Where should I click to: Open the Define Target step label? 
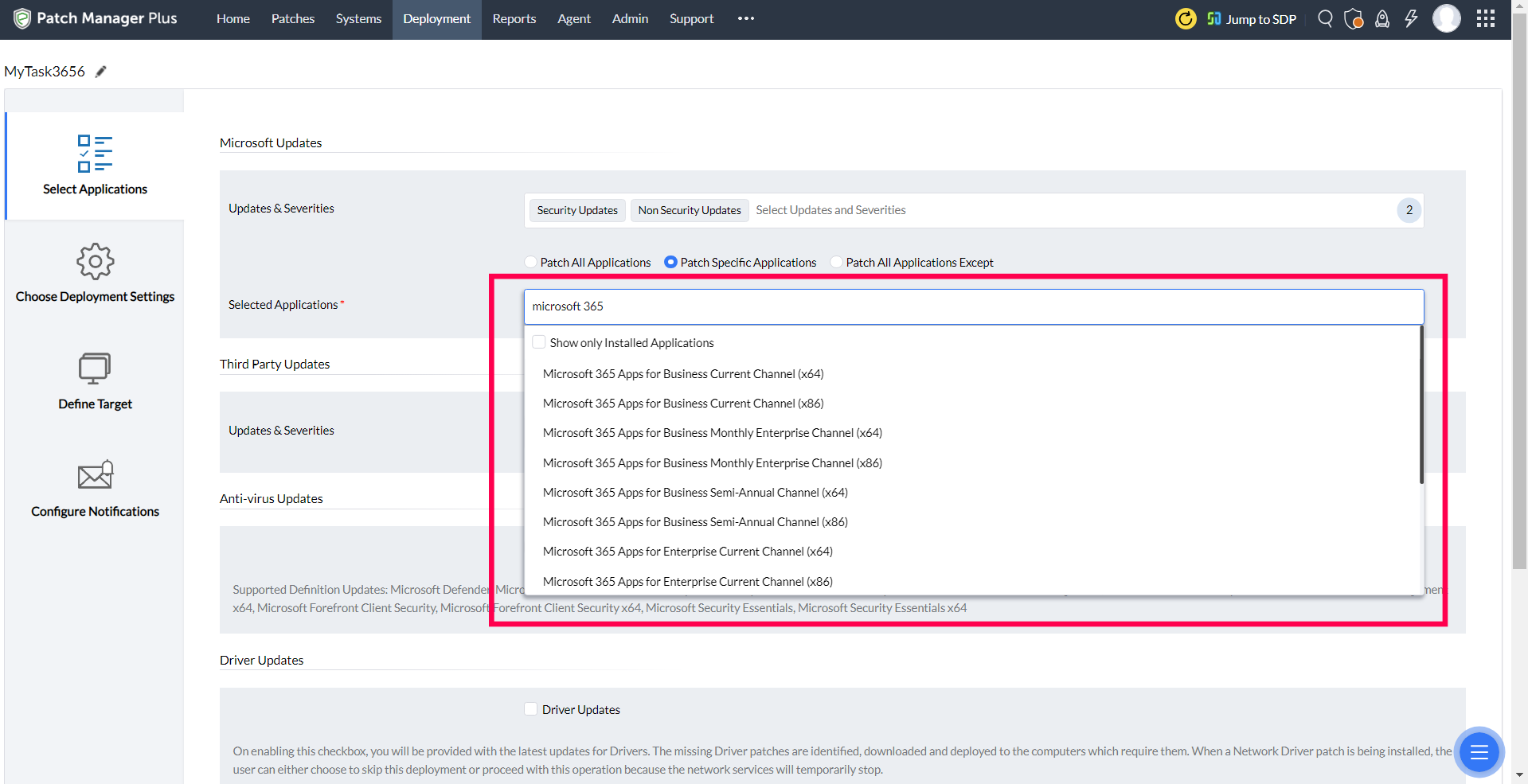tap(95, 404)
